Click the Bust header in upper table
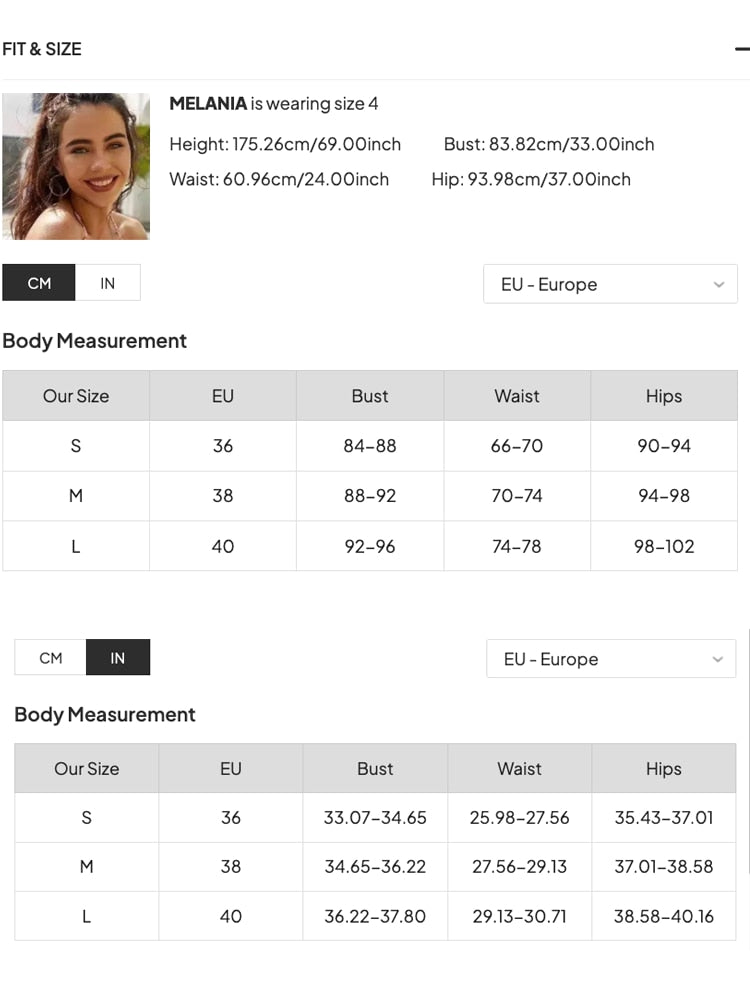The width and height of the screenshot is (750, 1000). pos(370,396)
